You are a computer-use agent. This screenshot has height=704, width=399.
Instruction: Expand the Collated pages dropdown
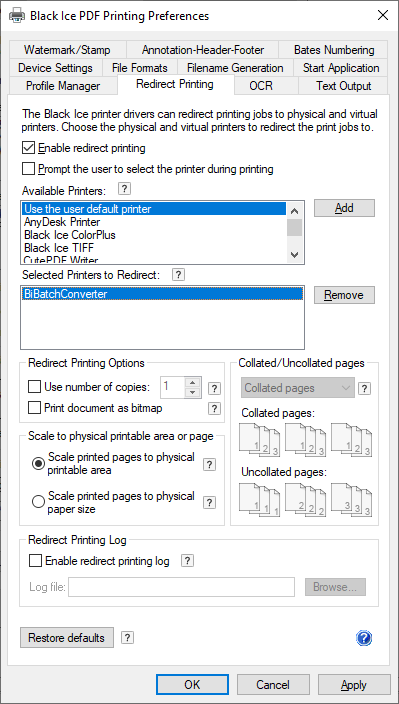tap(298, 388)
